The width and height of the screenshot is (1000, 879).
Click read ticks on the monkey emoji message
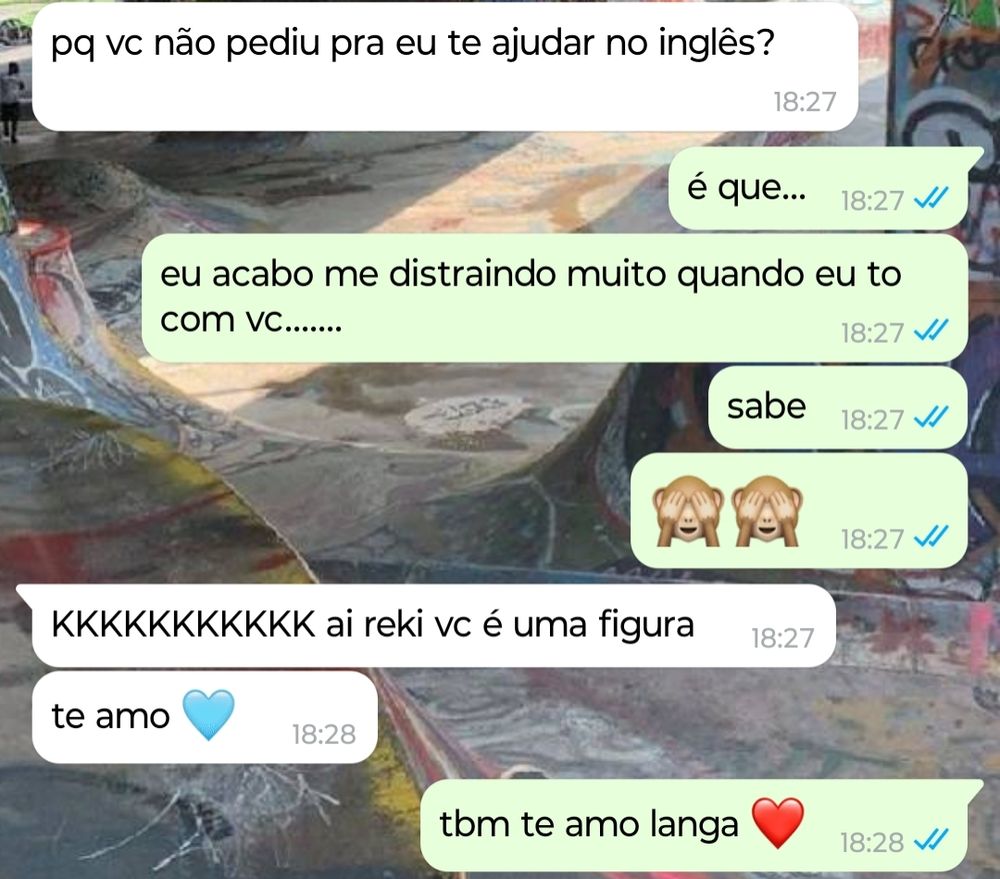point(931,538)
